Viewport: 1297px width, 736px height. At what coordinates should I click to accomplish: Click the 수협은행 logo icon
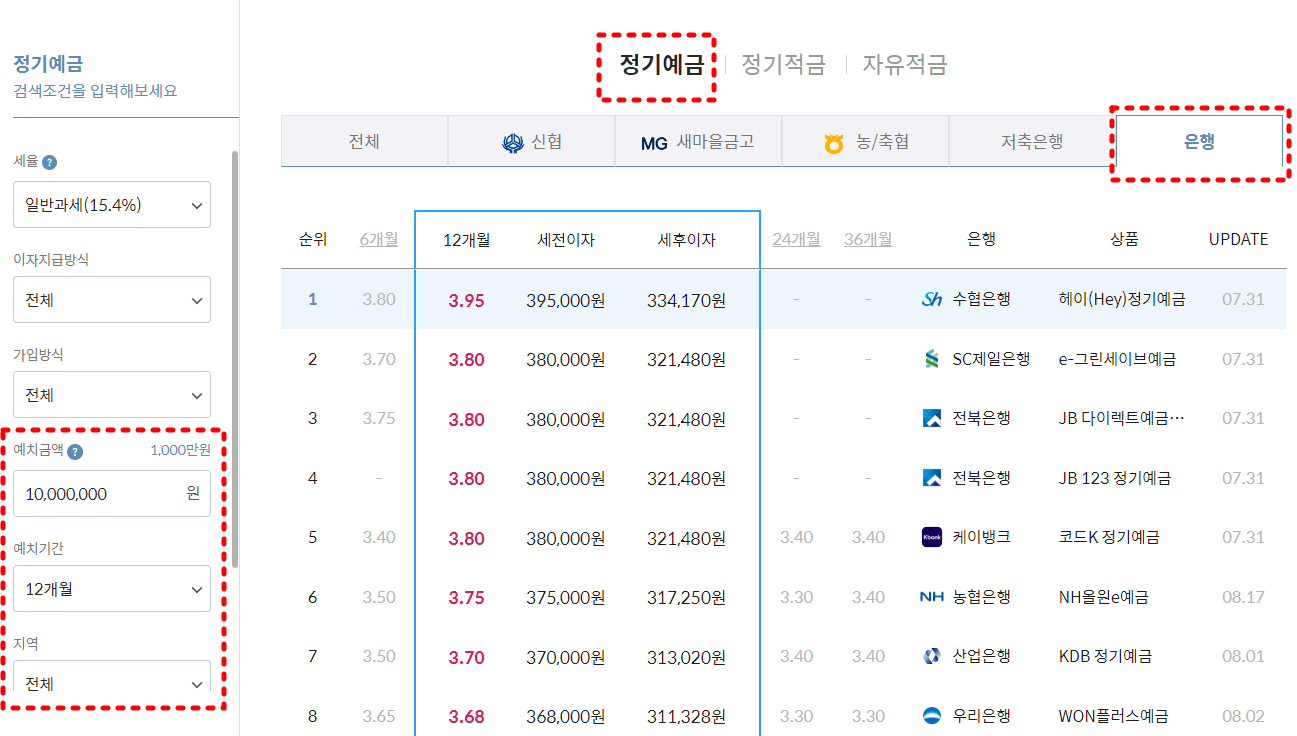932,299
